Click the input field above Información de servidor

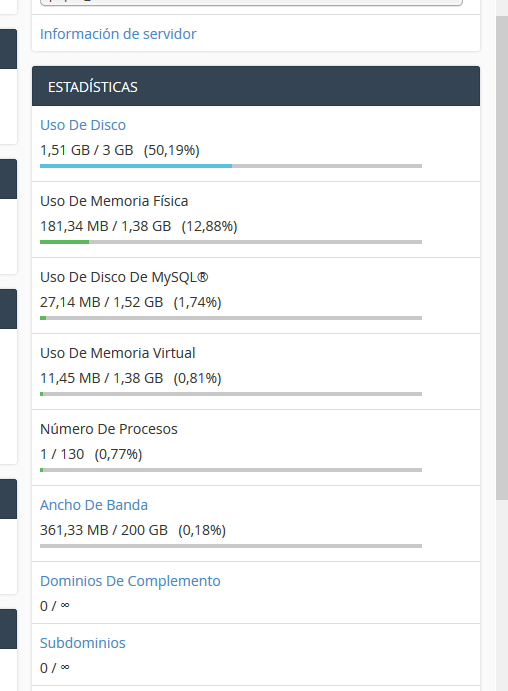tap(251, 2)
